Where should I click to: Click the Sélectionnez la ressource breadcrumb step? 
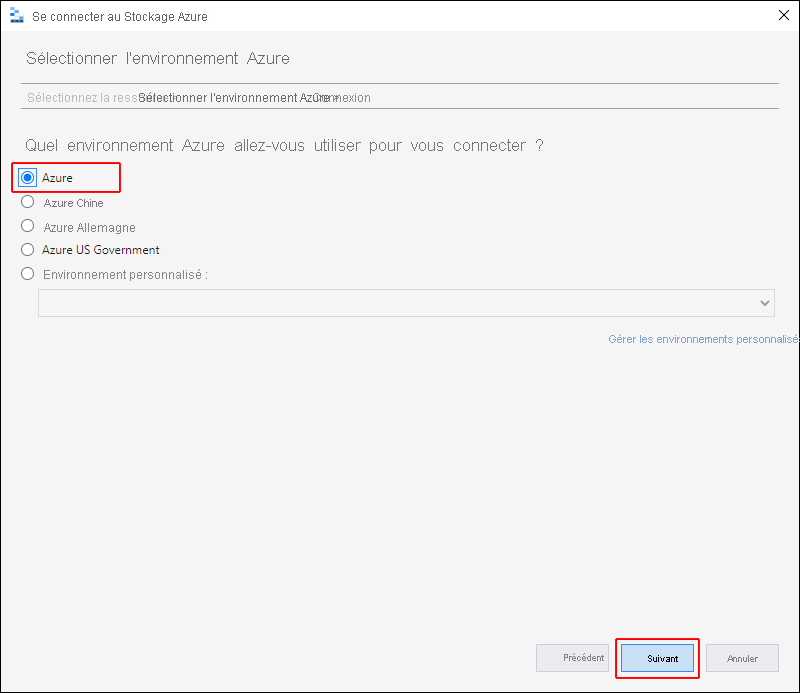pos(82,97)
